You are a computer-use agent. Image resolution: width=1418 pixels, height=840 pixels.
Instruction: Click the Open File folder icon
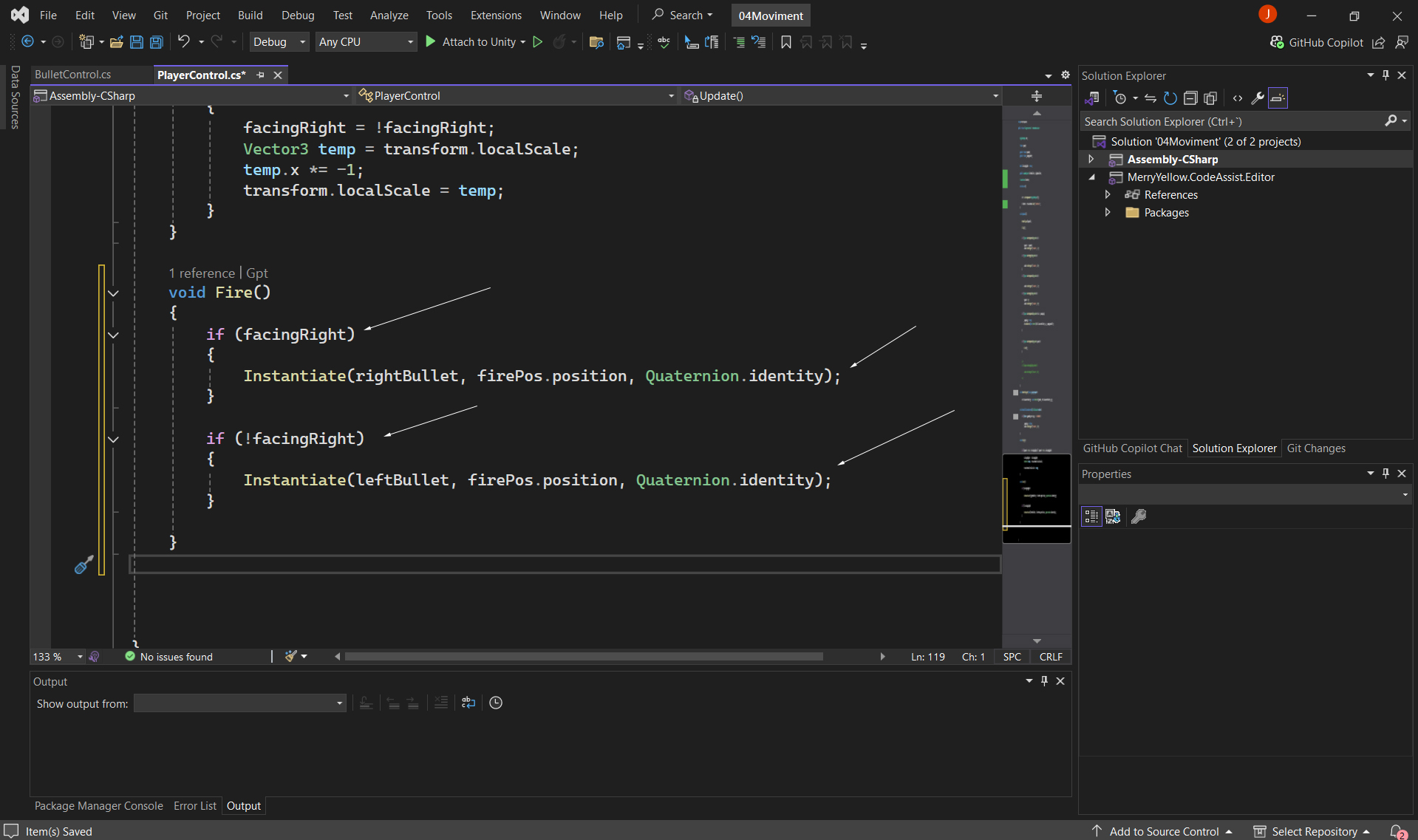pyautogui.click(x=116, y=42)
